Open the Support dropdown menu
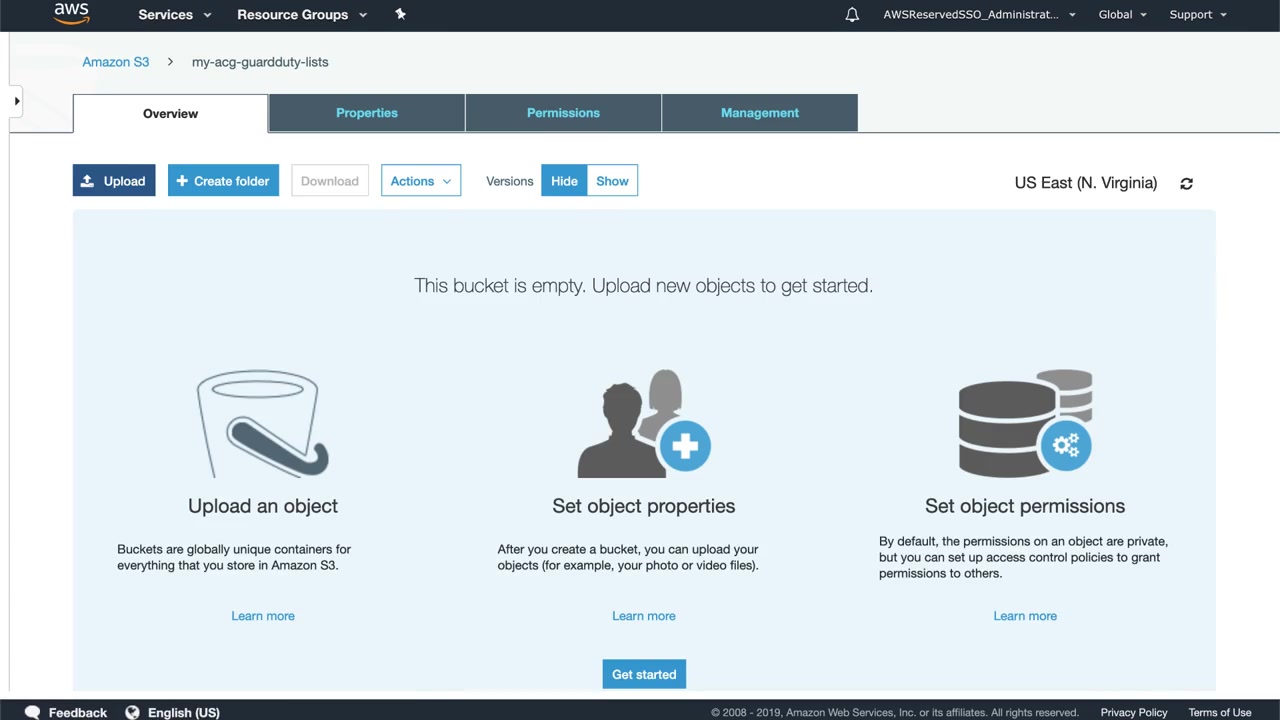Viewport: 1280px width, 720px height. [x=1198, y=15]
